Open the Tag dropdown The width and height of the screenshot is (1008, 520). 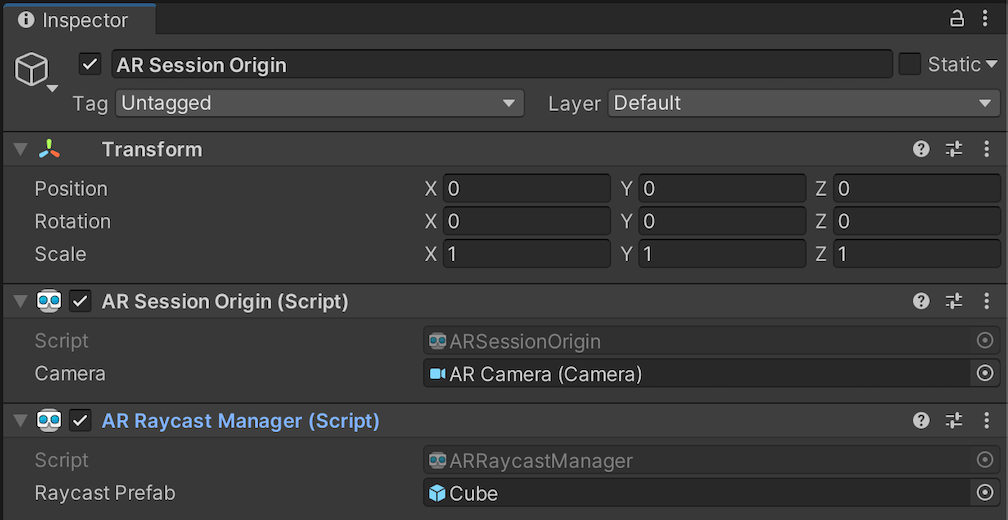pyautogui.click(x=320, y=103)
